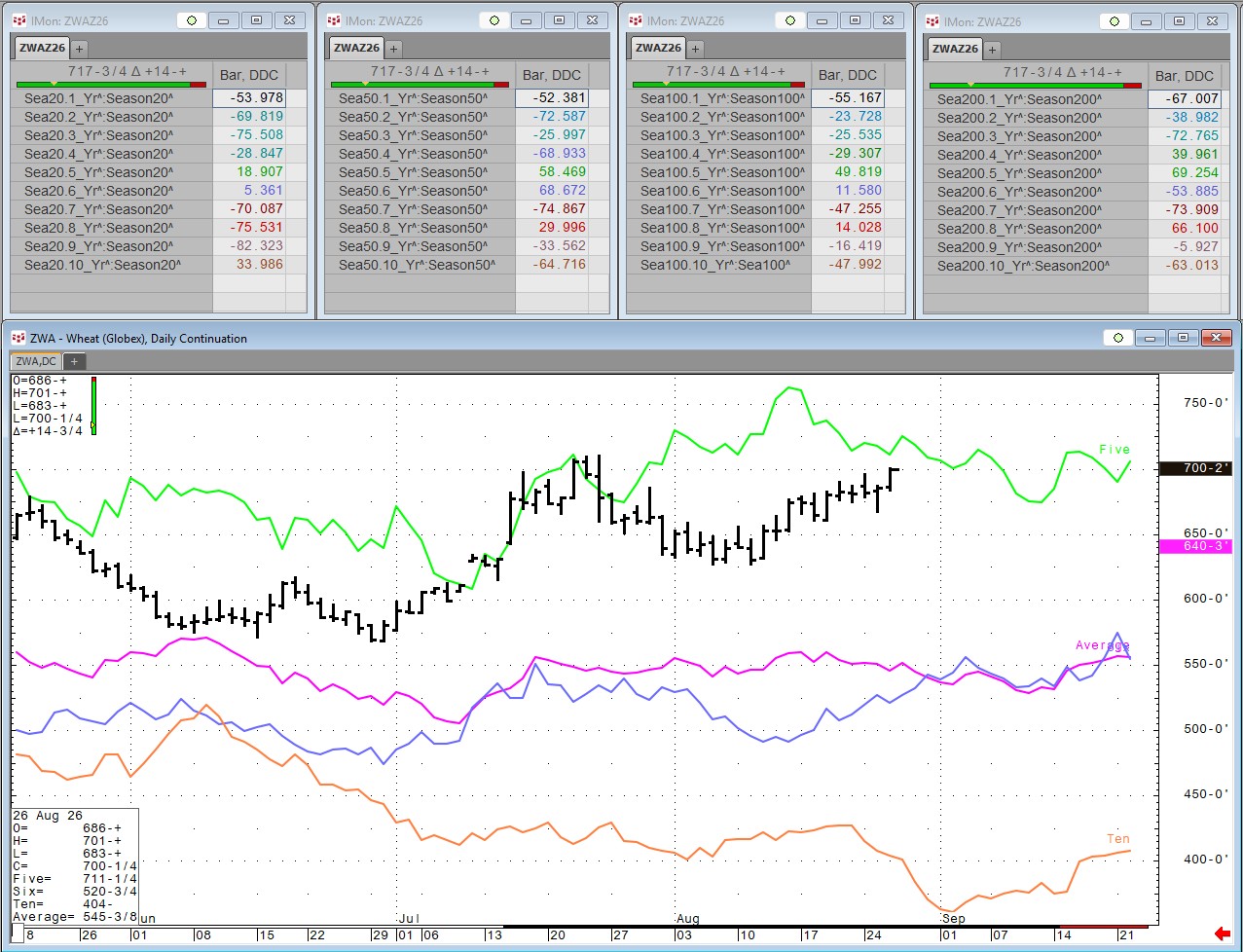The image size is (1243, 952).
Task: Click the red arrow at the chart's bottom-right corner
Action: (x=1223, y=934)
